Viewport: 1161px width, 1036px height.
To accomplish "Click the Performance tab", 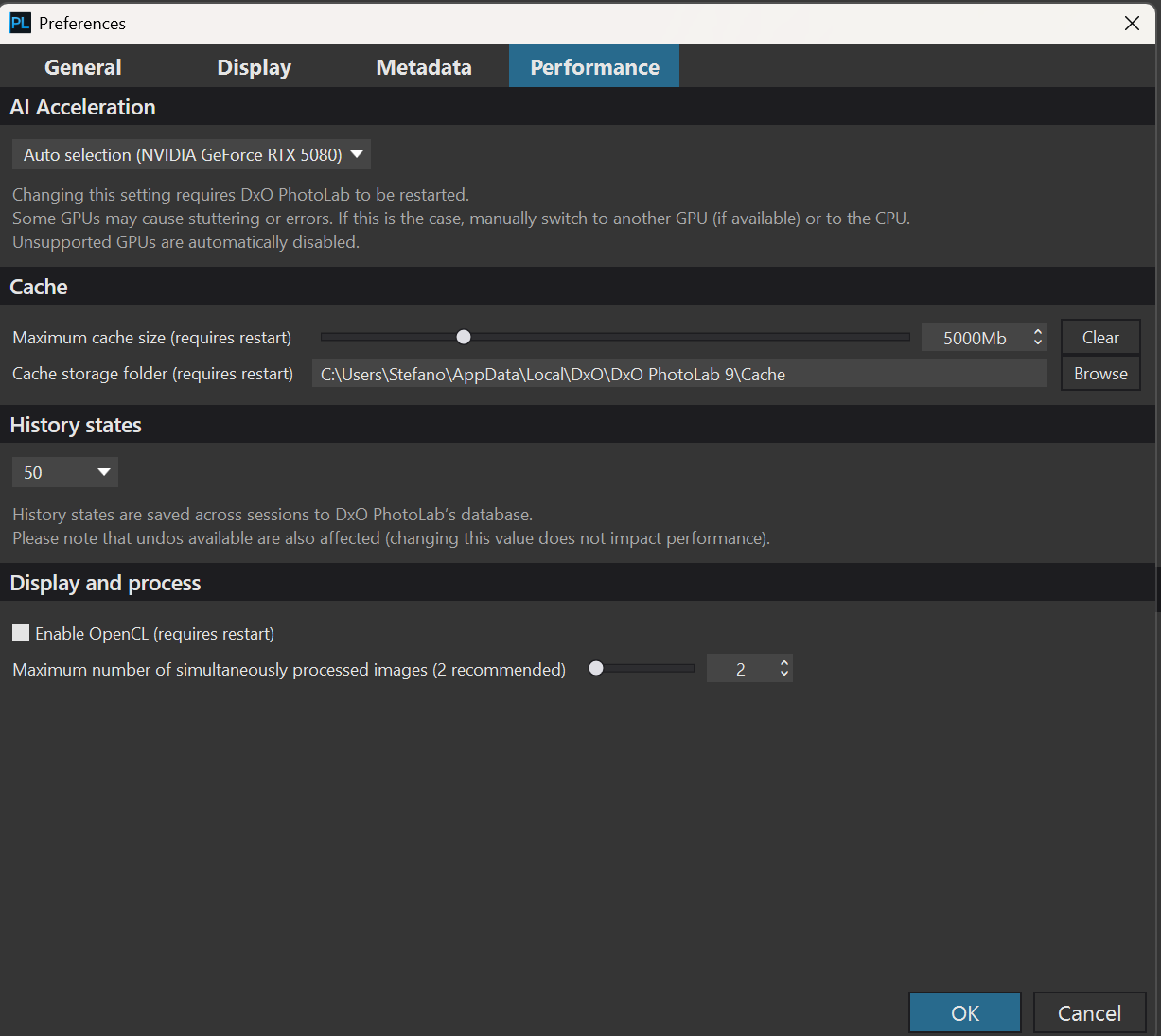I will click(x=594, y=67).
